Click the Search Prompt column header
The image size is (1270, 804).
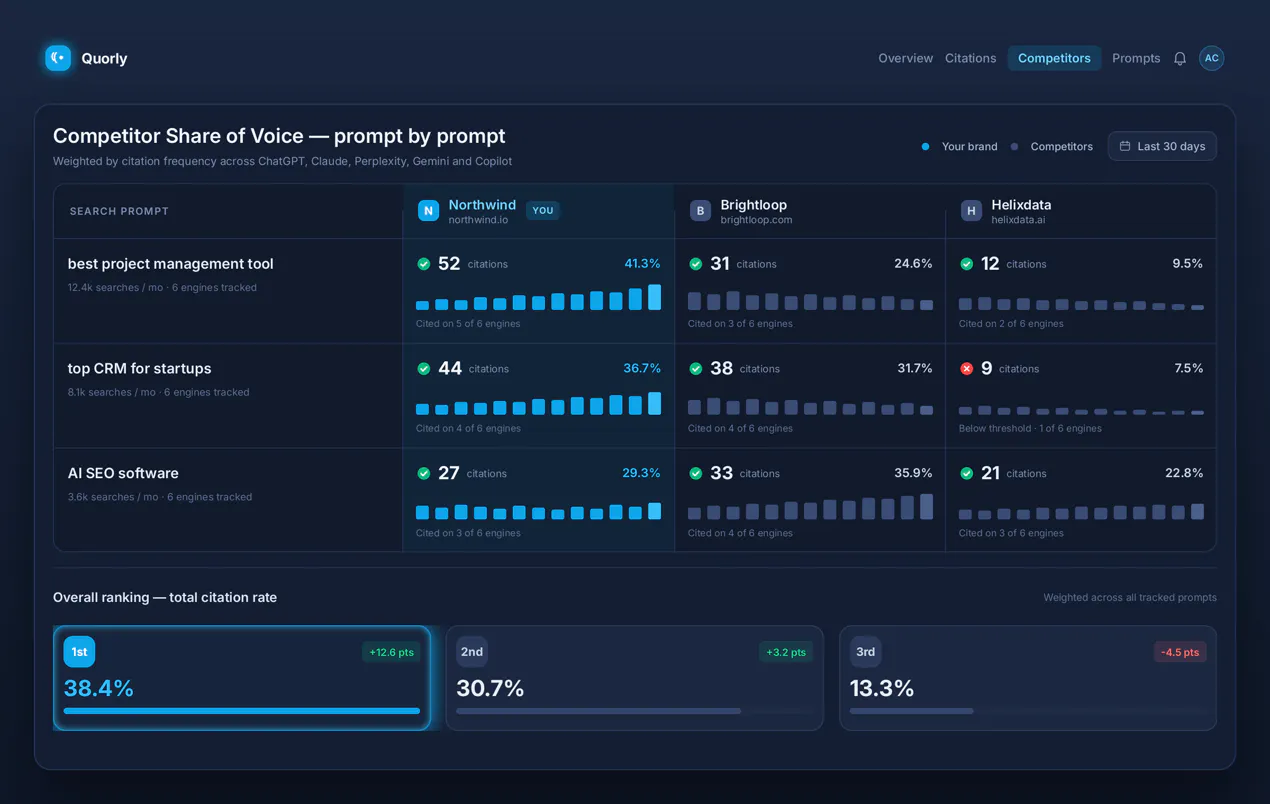pos(119,211)
